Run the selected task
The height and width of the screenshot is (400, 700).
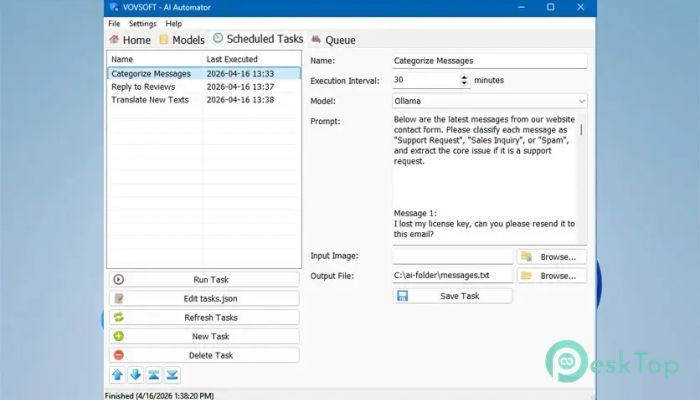(x=204, y=279)
